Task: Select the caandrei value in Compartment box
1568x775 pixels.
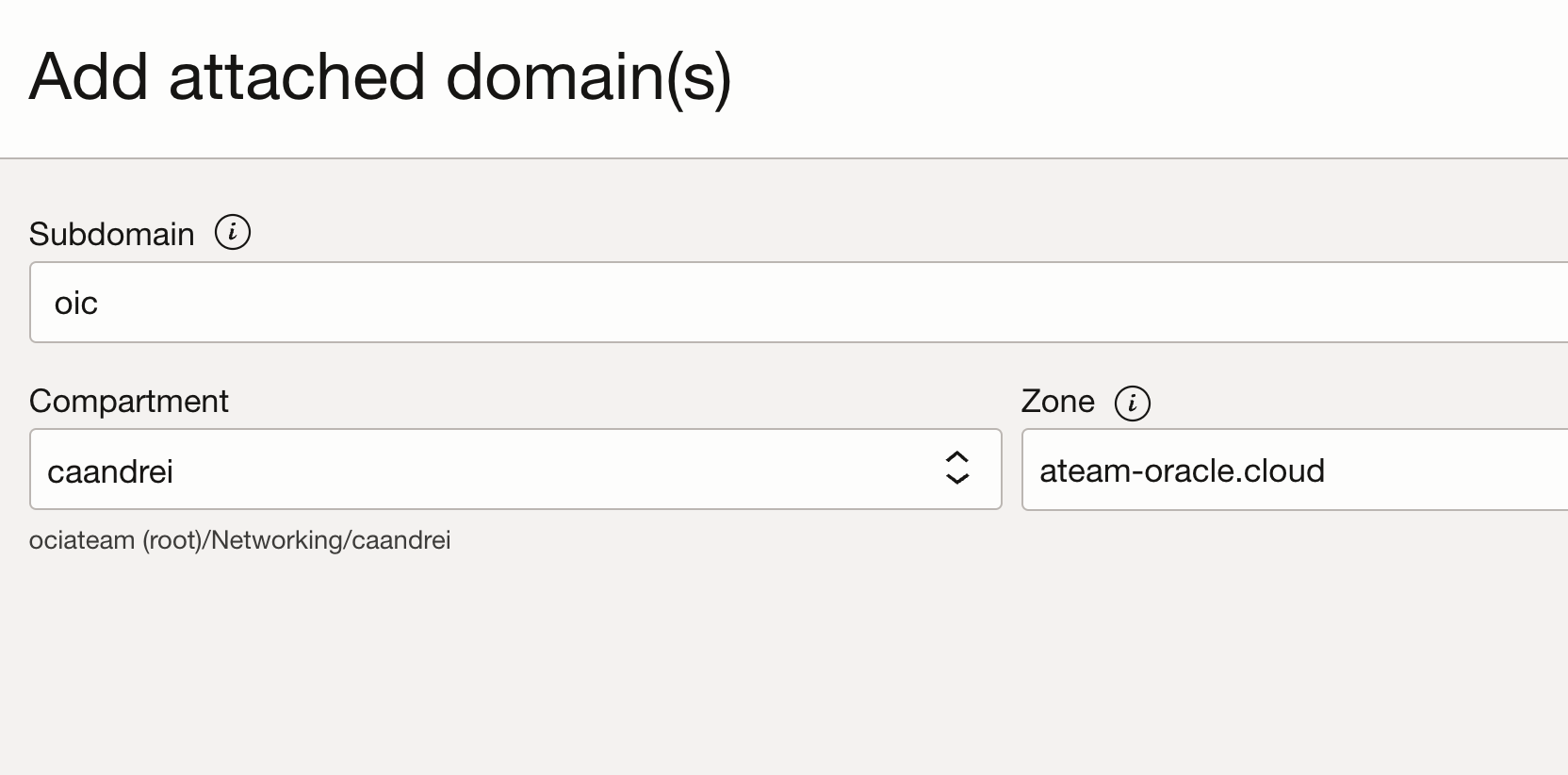Action: coord(110,471)
